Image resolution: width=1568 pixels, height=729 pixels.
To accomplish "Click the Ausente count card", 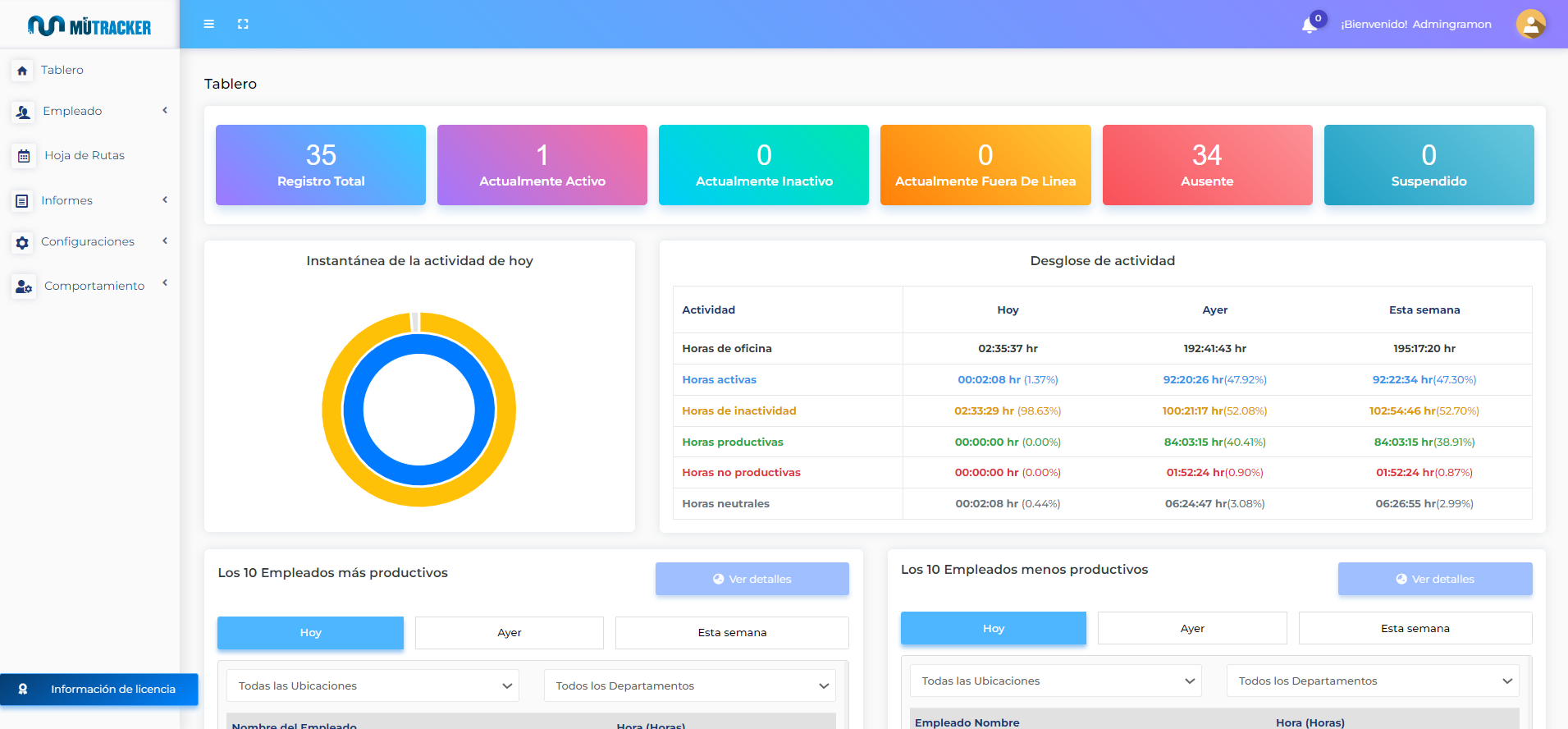I will 1207,165.
